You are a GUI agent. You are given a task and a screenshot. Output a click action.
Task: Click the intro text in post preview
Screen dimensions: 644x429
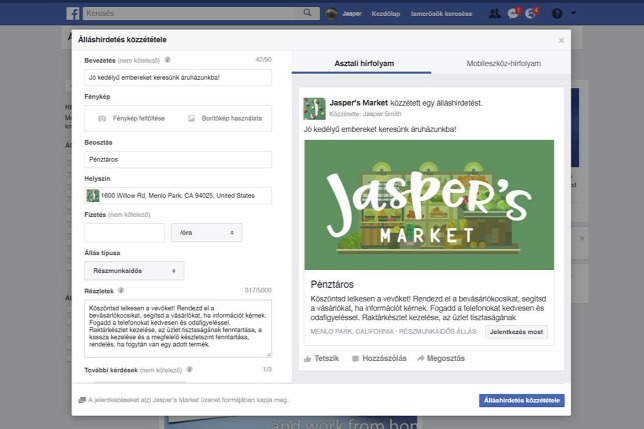tap(380, 129)
